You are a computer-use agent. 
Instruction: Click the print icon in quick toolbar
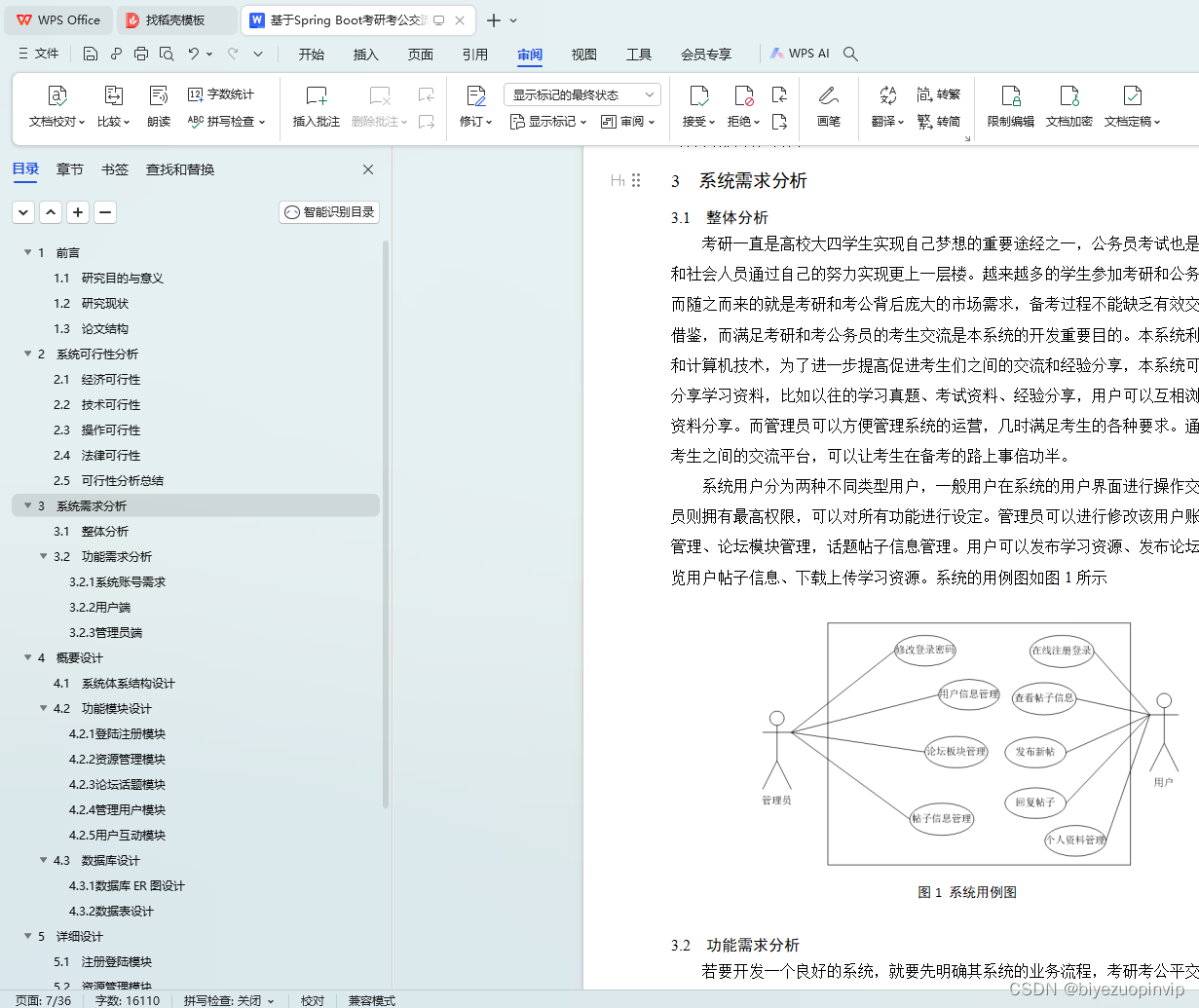pyautogui.click(x=141, y=54)
